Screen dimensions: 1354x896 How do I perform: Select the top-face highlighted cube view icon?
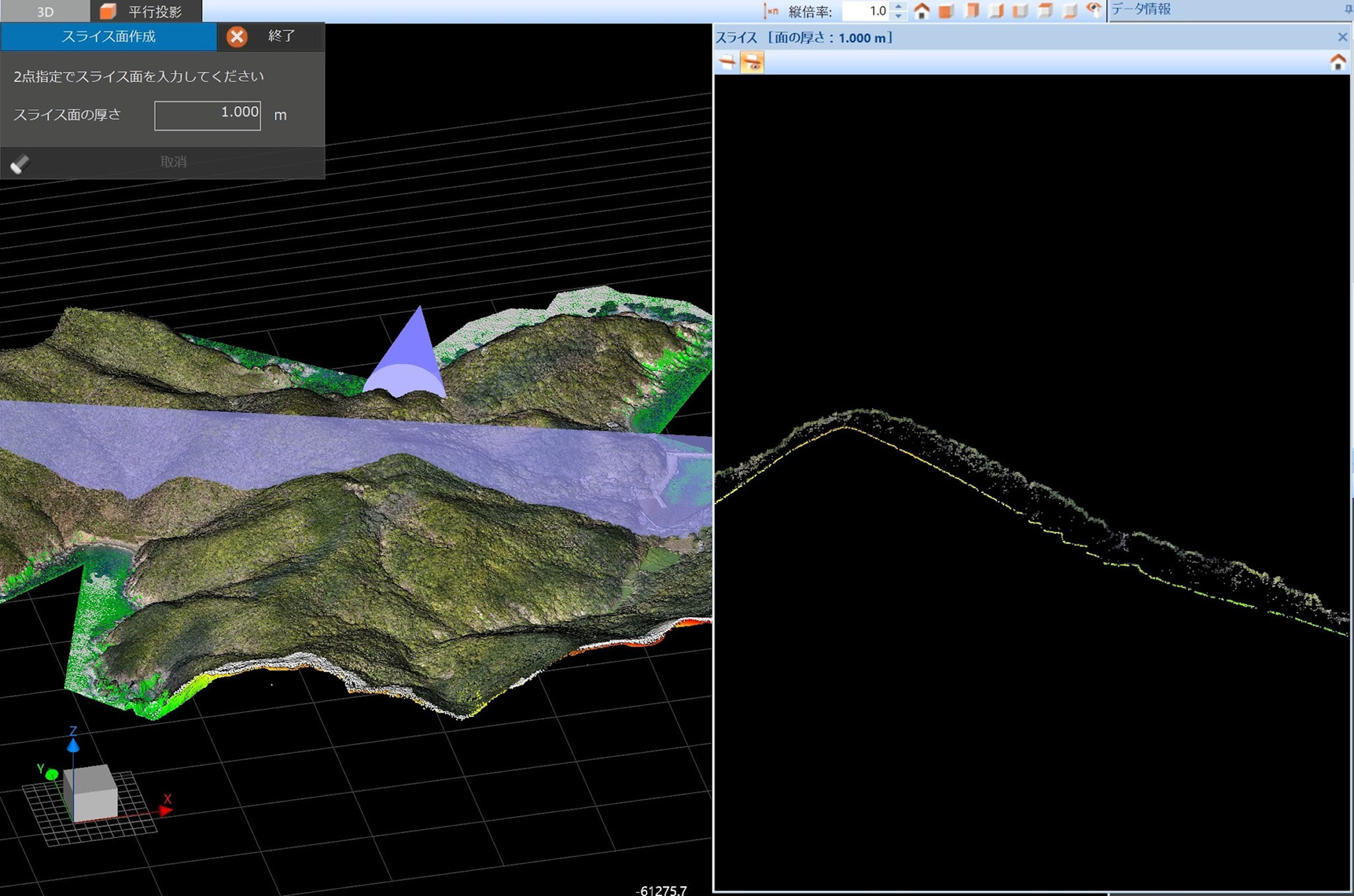click(x=1045, y=11)
